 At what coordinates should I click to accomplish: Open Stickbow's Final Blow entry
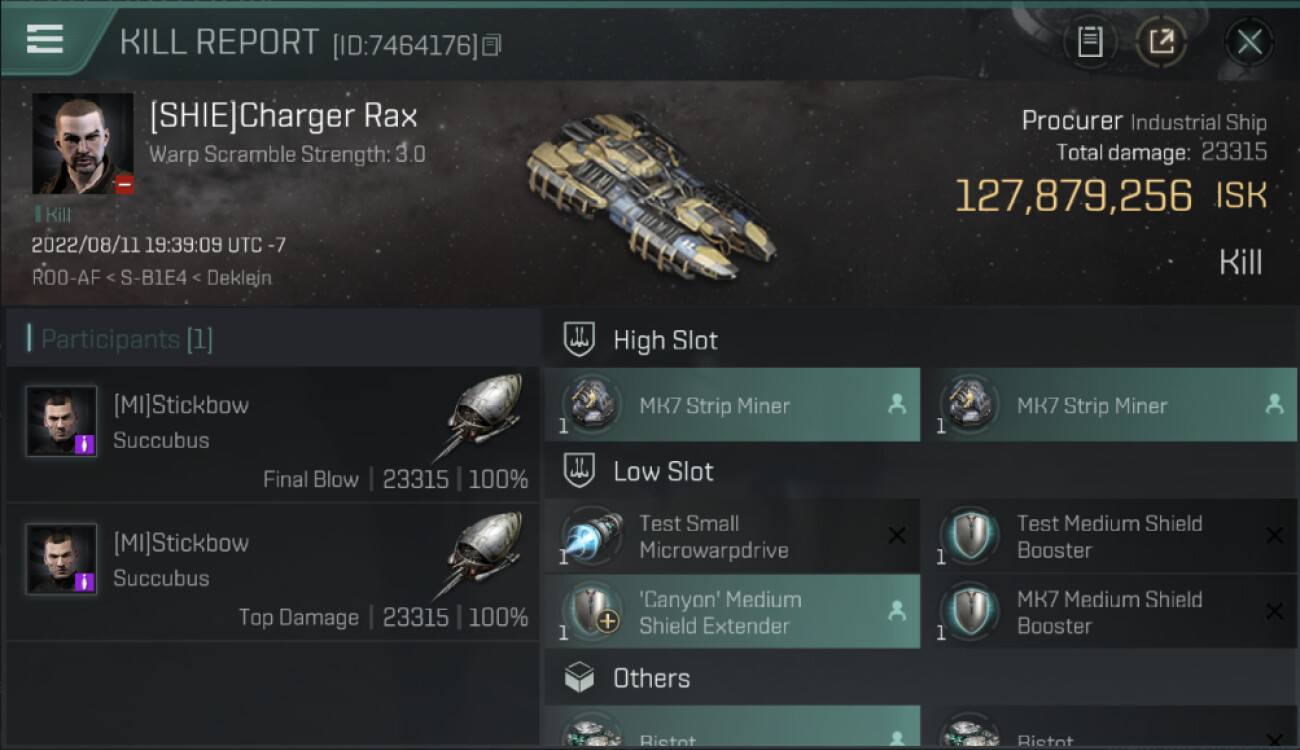tap(273, 434)
